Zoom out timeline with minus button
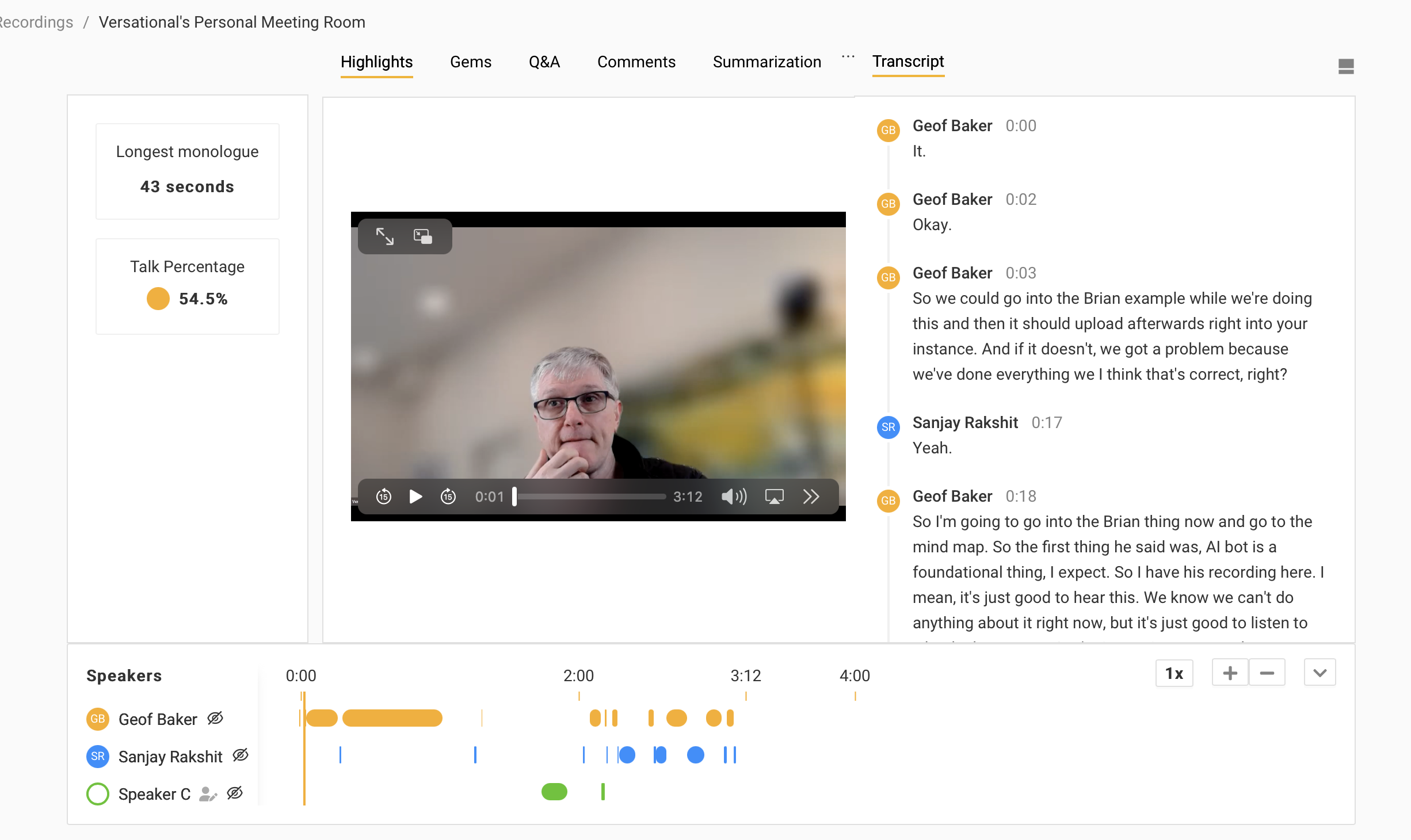1411x840 pixels. pyautogui.click(x=1267, y=673)
